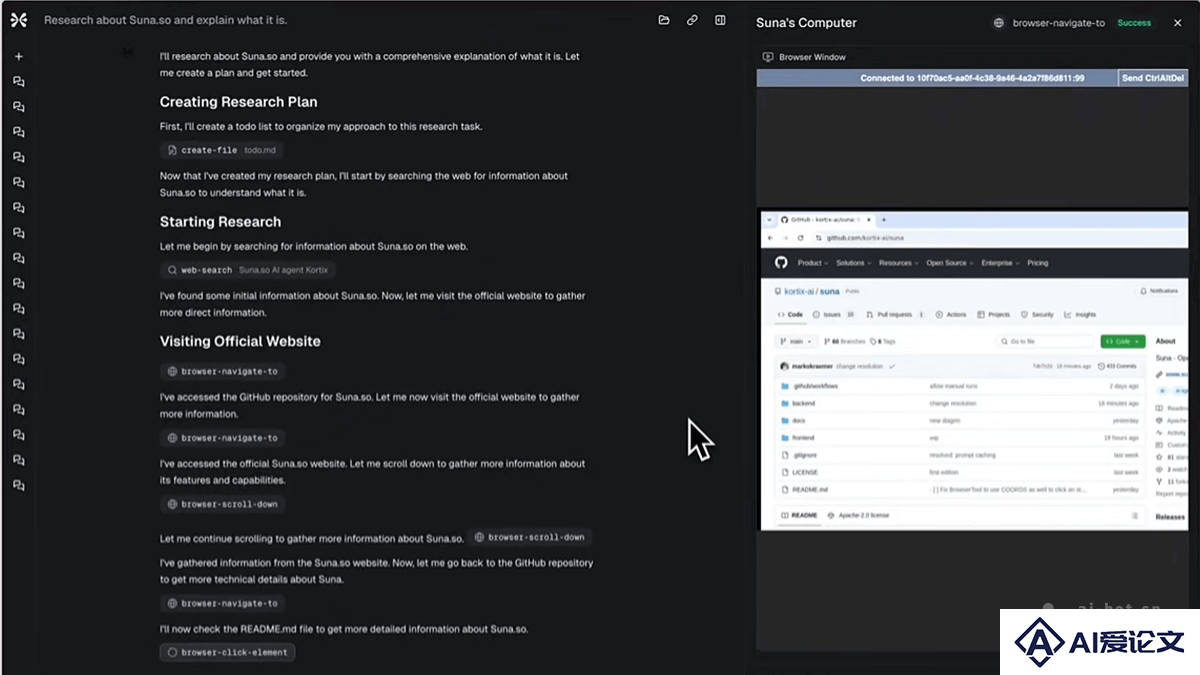Open the README.md file row

[958, 490]
